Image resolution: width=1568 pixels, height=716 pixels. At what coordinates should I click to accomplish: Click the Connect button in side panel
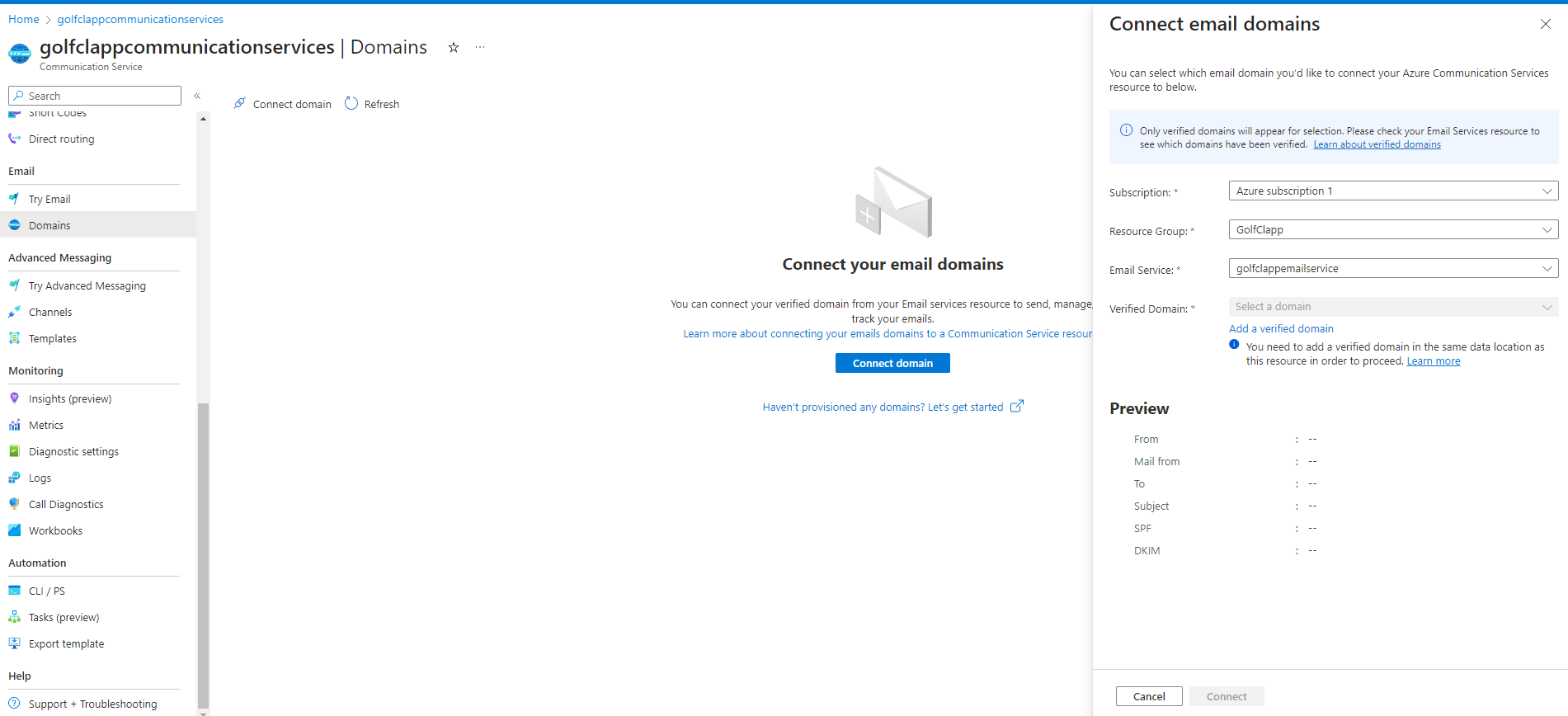(1227, 696)
